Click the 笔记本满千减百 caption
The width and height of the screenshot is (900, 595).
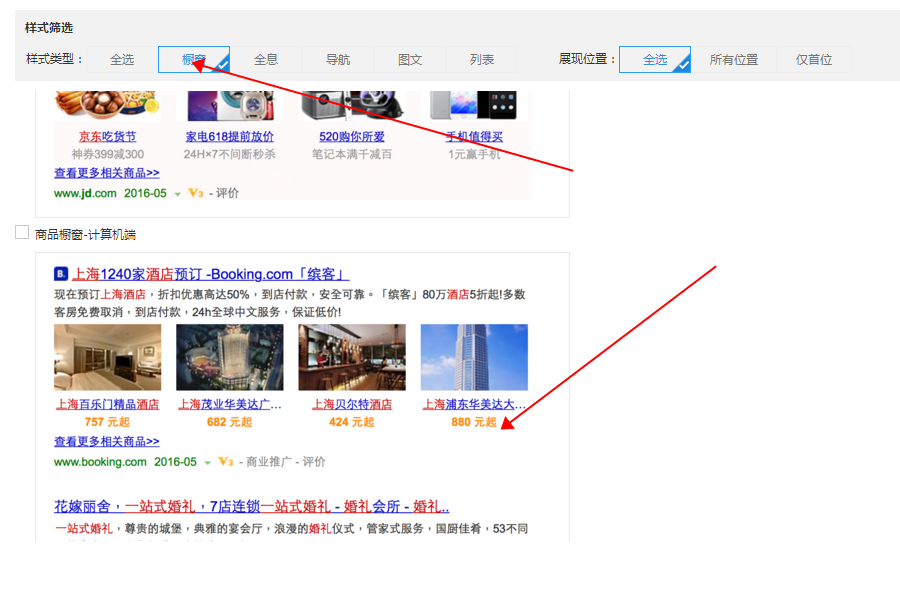coord(352,154)
